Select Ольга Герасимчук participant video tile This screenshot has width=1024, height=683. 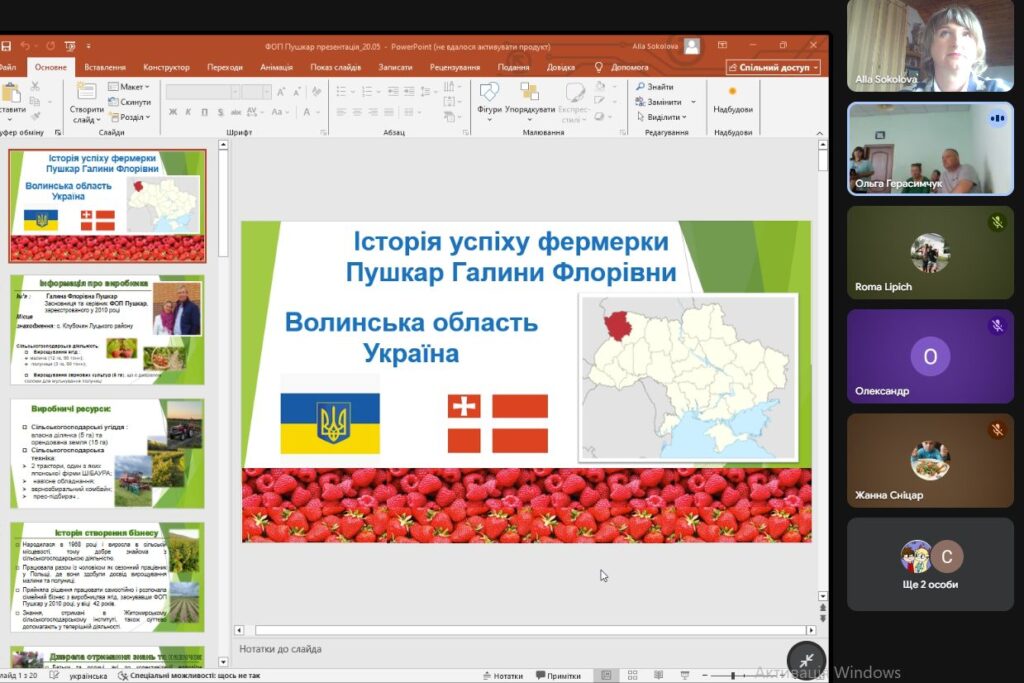pyautogui.click(x=930, y=149)
